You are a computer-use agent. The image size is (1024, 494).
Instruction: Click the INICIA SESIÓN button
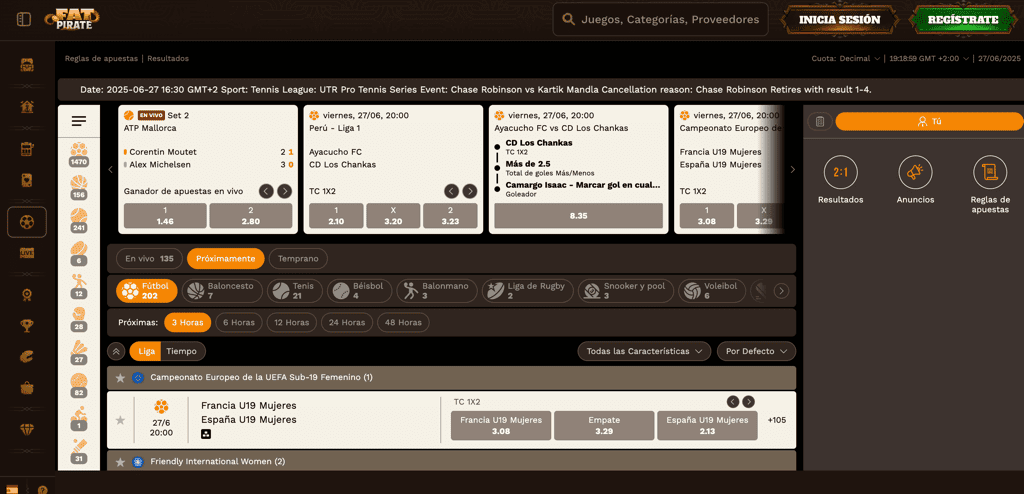[x=839, y=19]
